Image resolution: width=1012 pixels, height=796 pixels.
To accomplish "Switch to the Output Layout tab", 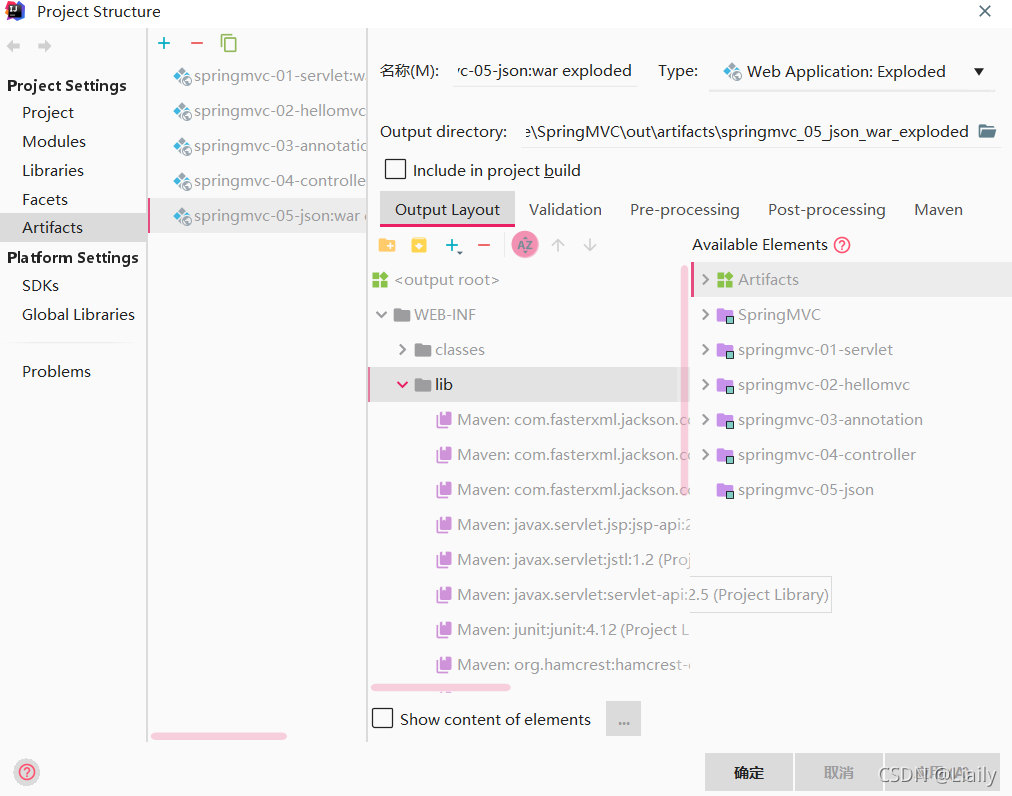I will pos(447,210).
